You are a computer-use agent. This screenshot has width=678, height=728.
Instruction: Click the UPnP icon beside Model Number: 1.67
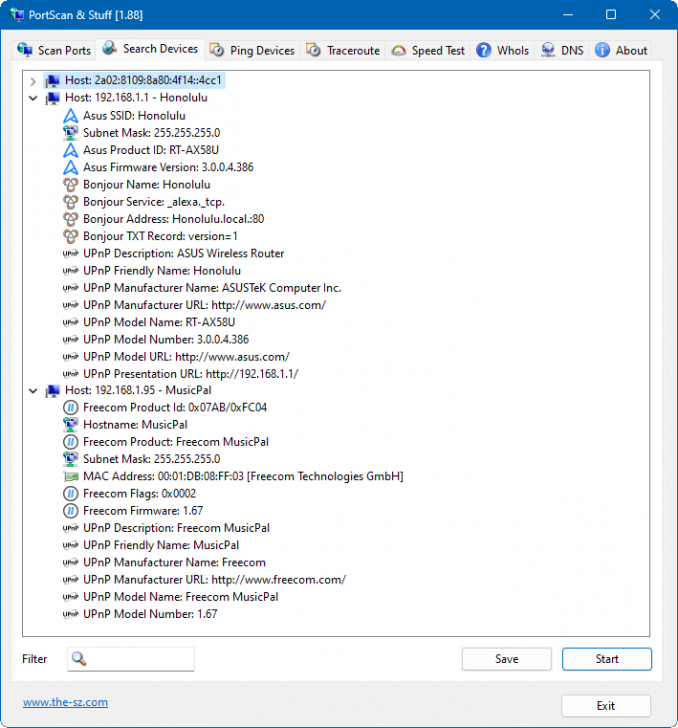[70, 614]
